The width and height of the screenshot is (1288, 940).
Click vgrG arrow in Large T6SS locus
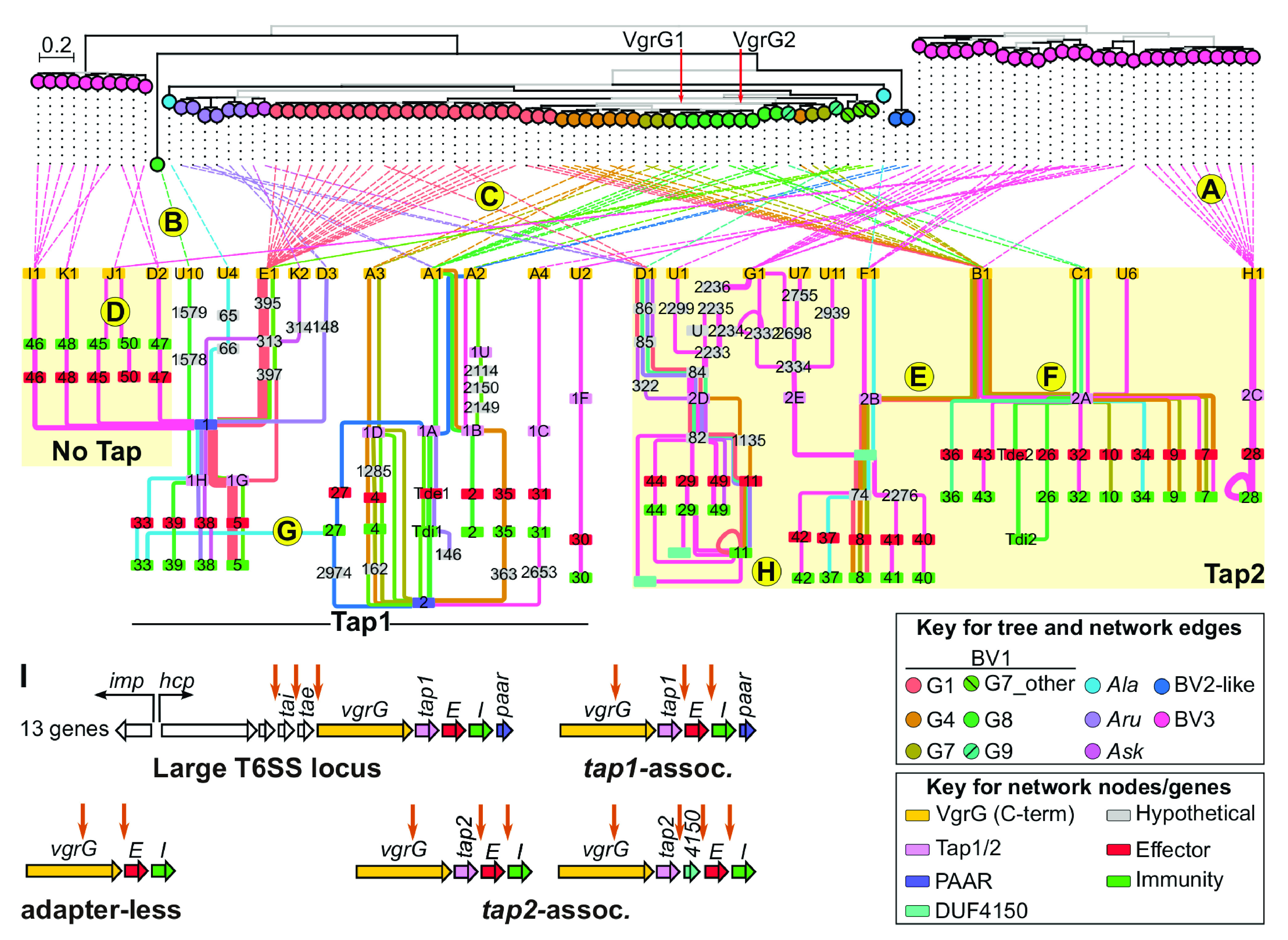(x=365, y=730)
